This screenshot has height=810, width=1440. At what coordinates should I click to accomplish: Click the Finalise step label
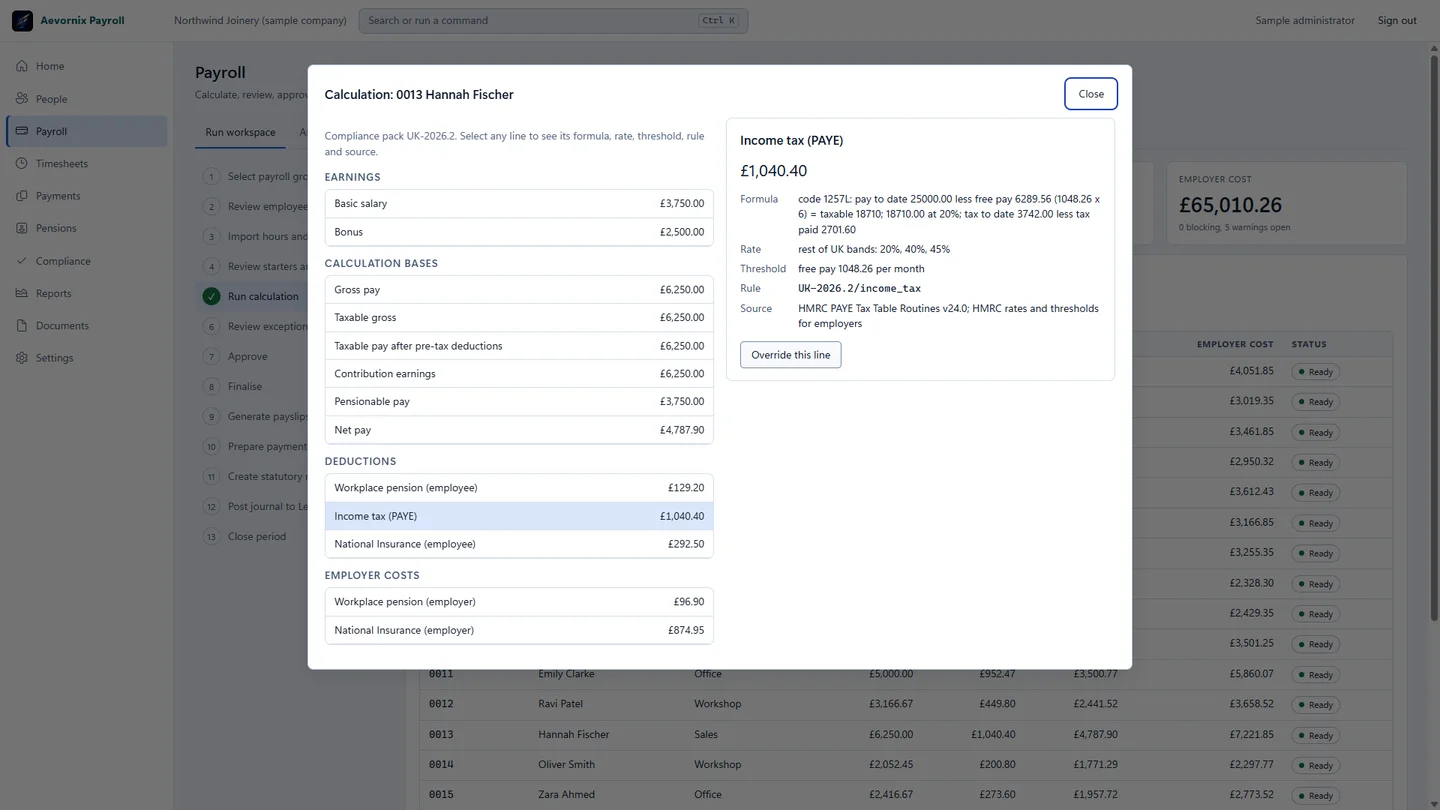(245, 386)
